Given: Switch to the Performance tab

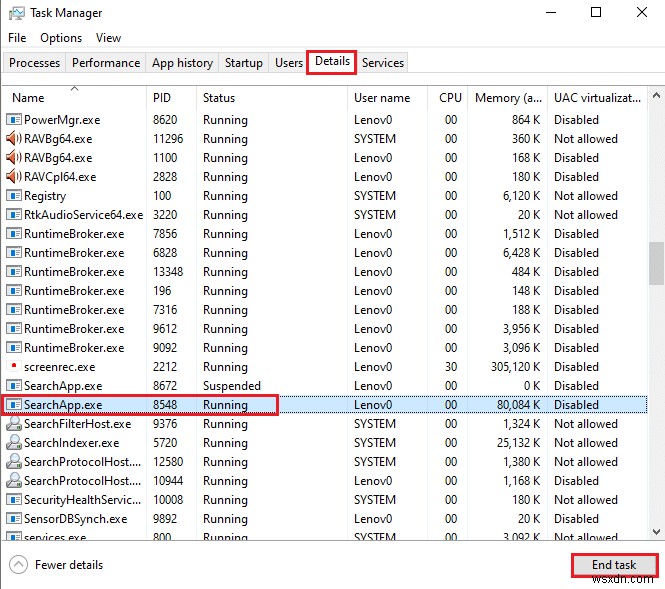Looking at the screenshot, I should [106, 63].
